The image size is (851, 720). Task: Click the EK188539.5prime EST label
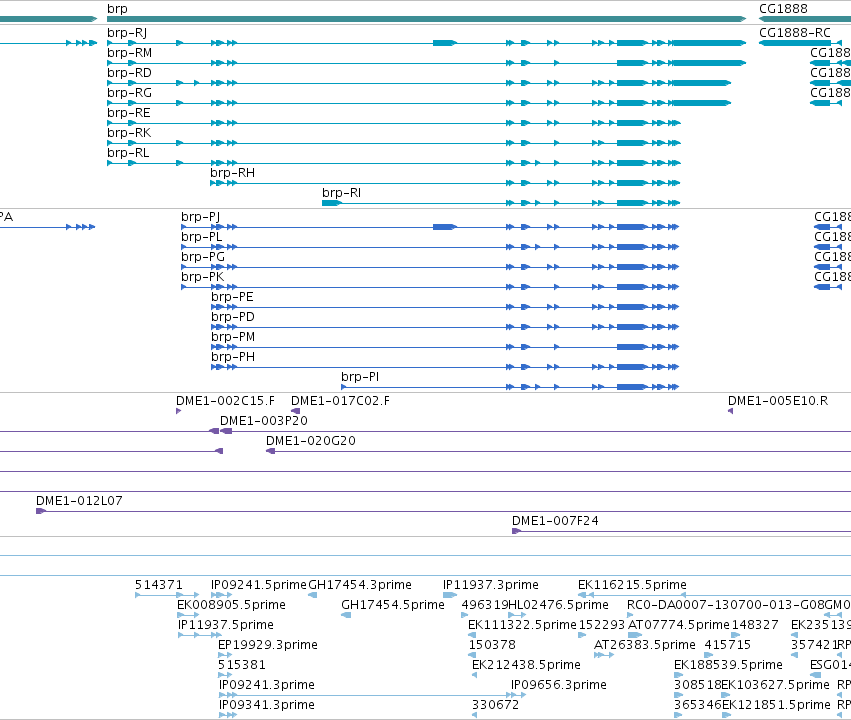pyautogui.click(x=728, y=665)
